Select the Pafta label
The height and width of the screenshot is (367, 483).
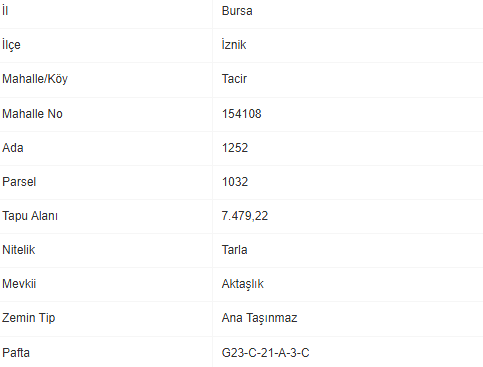coord(16,353)
